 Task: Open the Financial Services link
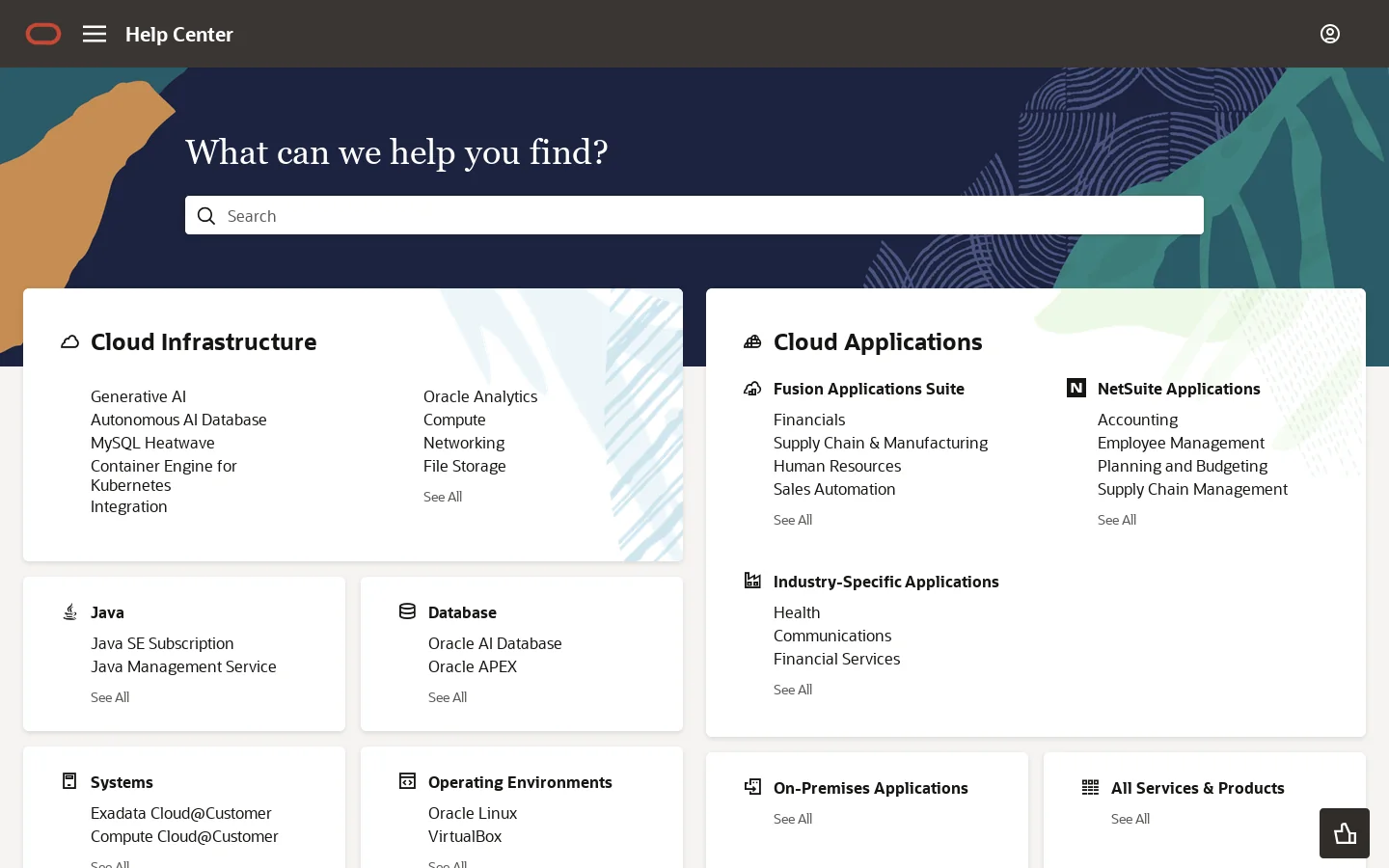click(x=836, y=659)
